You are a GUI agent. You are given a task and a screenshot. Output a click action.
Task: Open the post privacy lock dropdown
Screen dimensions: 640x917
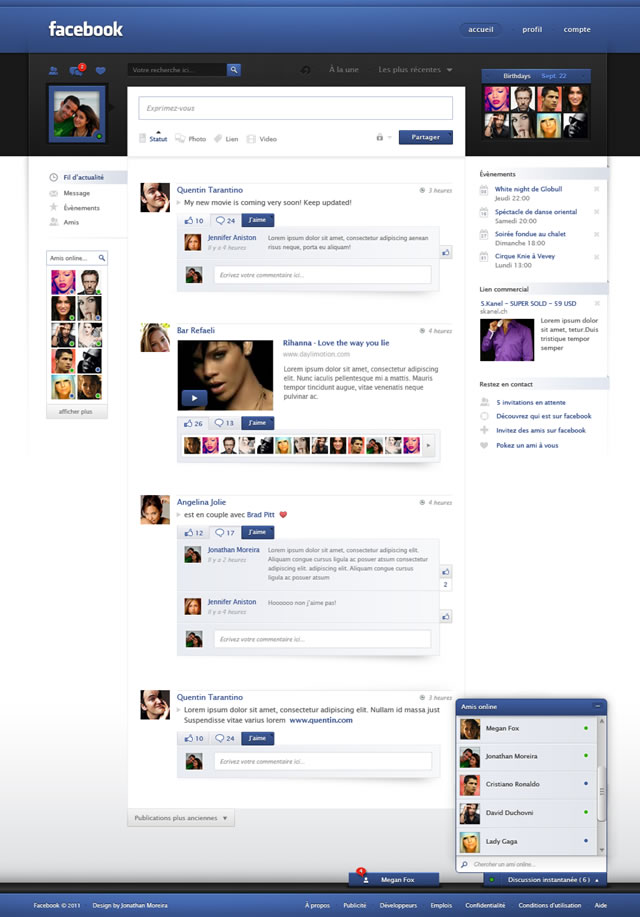[x=383, y=137]
